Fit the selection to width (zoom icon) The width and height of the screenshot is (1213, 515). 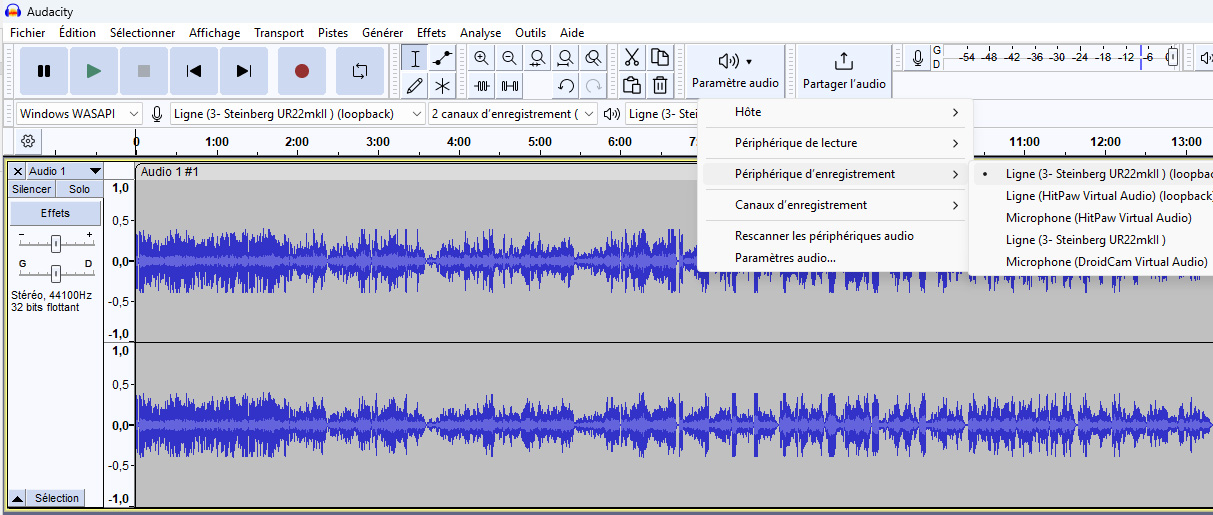538,58
